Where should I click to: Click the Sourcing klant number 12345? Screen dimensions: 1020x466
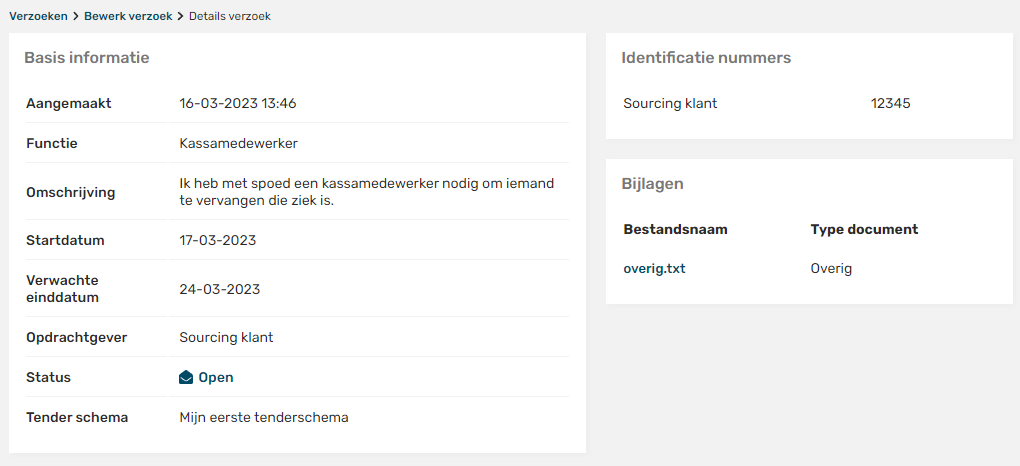point(890,103)
